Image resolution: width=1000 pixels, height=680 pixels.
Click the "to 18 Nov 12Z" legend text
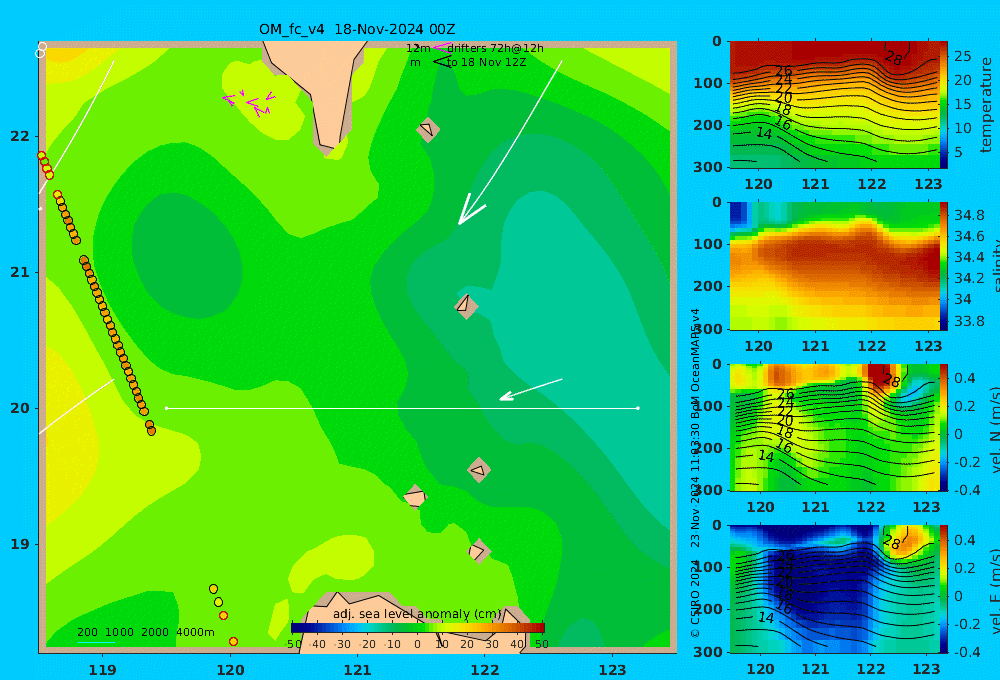tap(486, 62)
